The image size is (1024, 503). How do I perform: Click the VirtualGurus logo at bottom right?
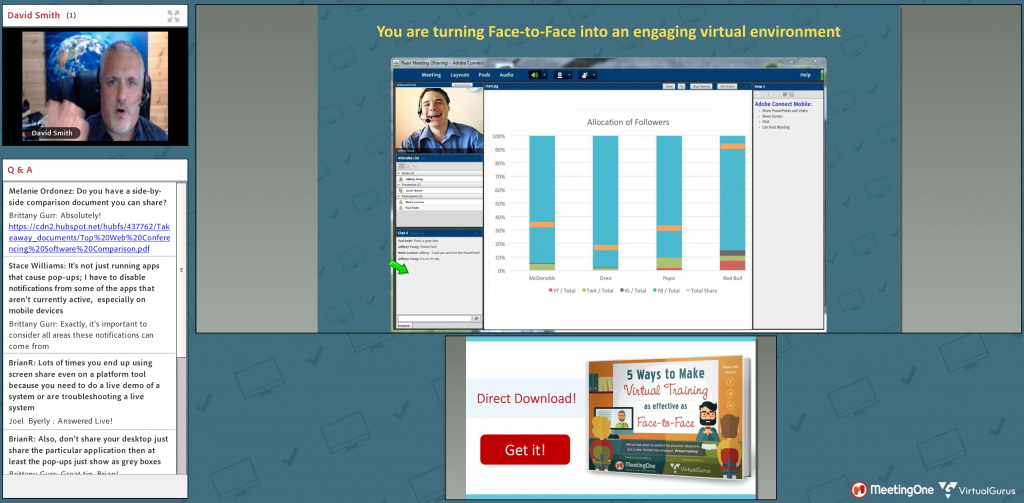pos(977,489)
